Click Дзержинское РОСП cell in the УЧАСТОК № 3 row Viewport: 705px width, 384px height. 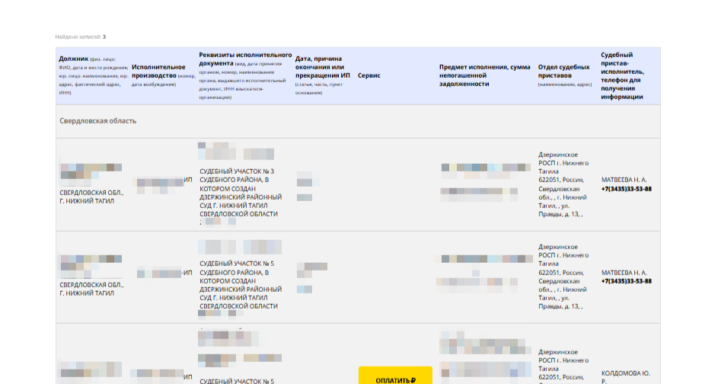(x=563, y=184)
